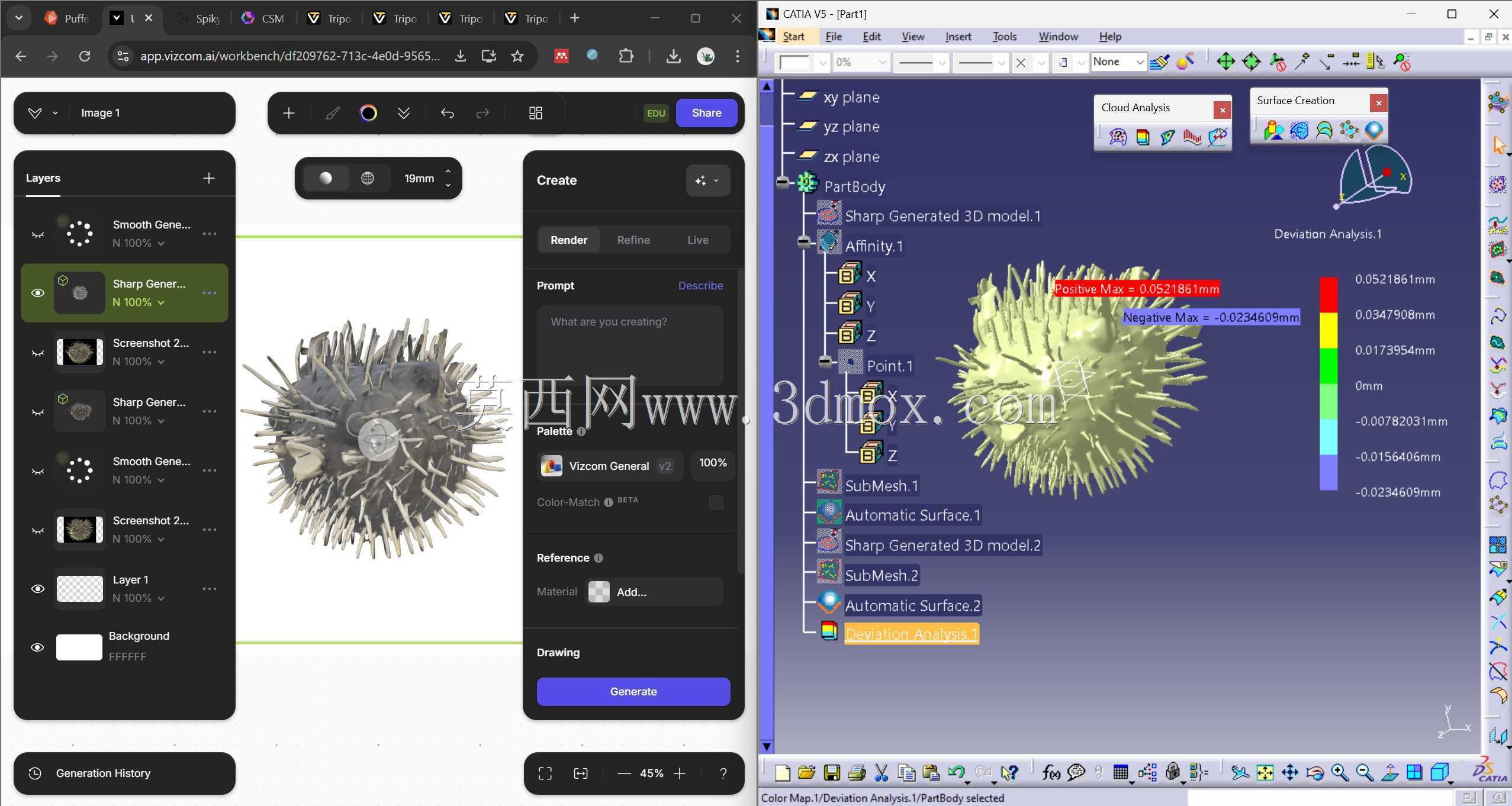Select Automatic Surface.2 in the tree
The width and height of the screenshot is (1512, 806).
point(912,605)
